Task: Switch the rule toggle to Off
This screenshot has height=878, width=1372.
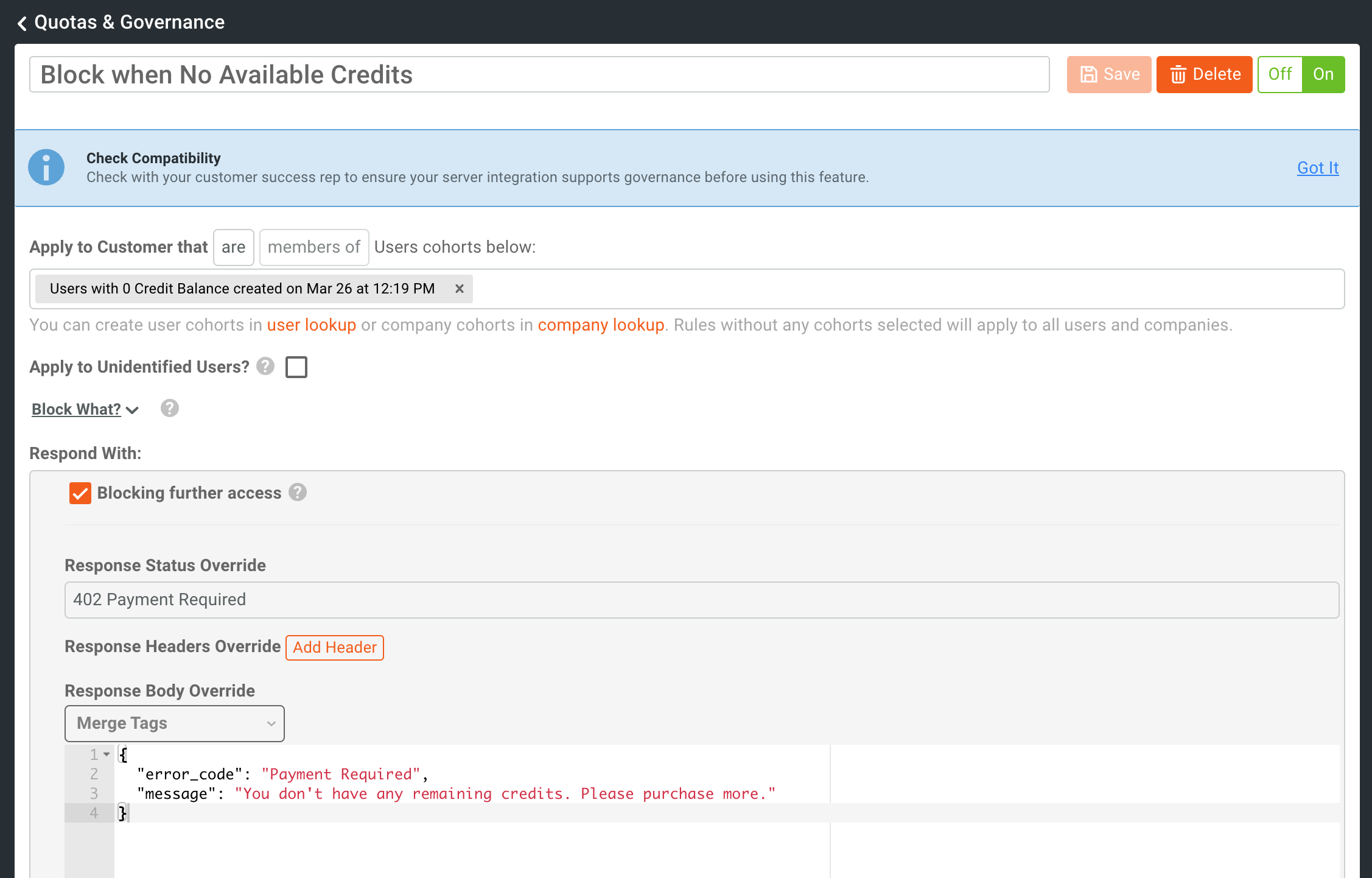Action: (x=1279, y=74)
